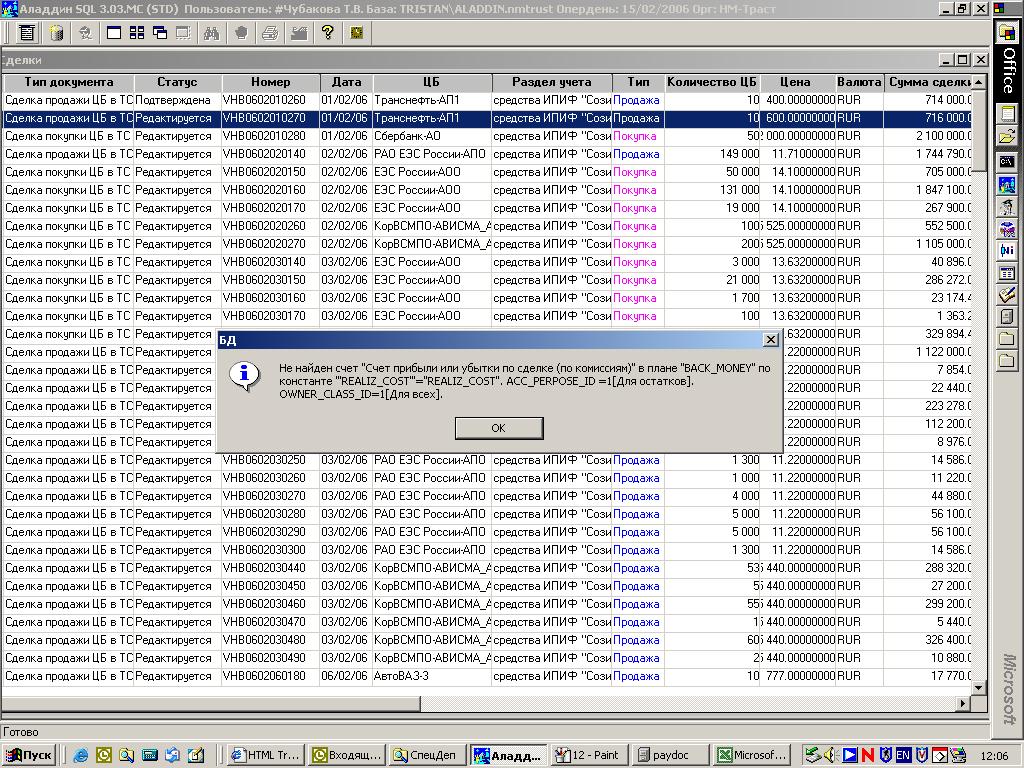The height and width of the screenshot is (768, 1024).
Task: Click the single-window layout toolbar icon
Action: (114, 33)
